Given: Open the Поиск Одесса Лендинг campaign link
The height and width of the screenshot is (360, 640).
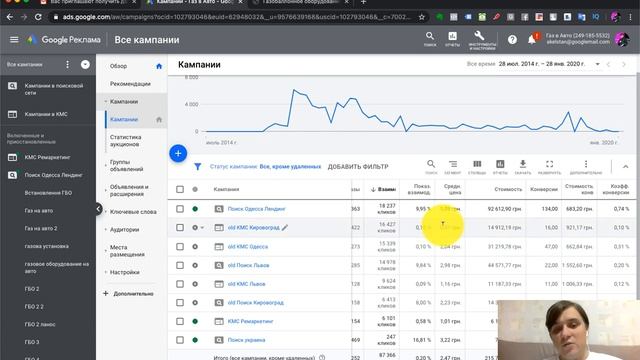Looking at the screenshot, I should click(x=256, y=209).
